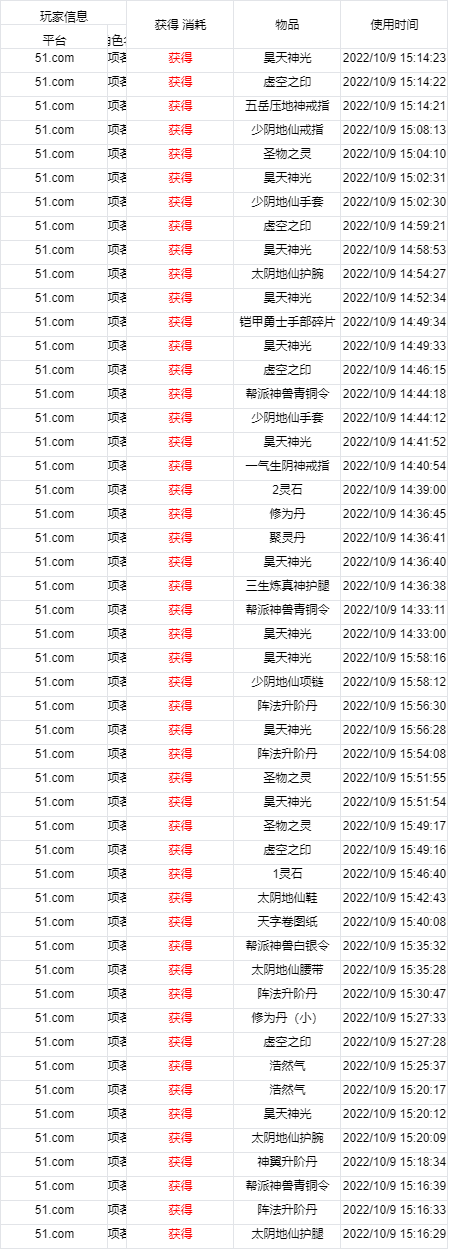Select the 五岳压地神戒指 item cell
The image size is (449, 1250).
coord(287,106)
